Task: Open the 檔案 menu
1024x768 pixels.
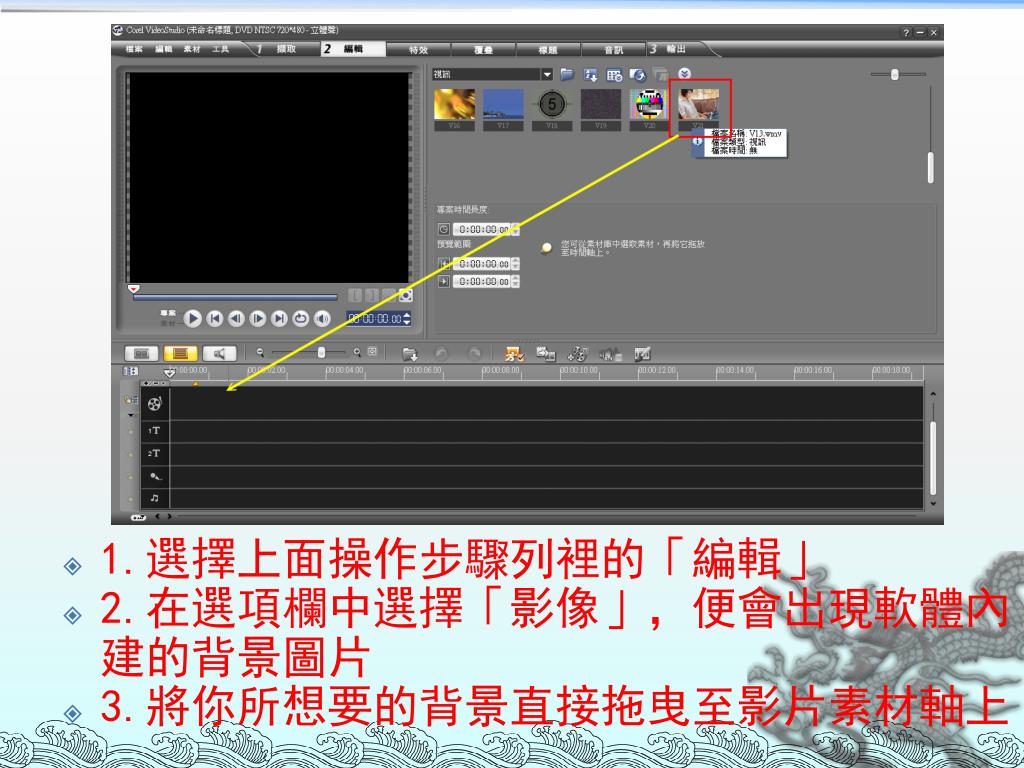Action: (x=134, y=50)
